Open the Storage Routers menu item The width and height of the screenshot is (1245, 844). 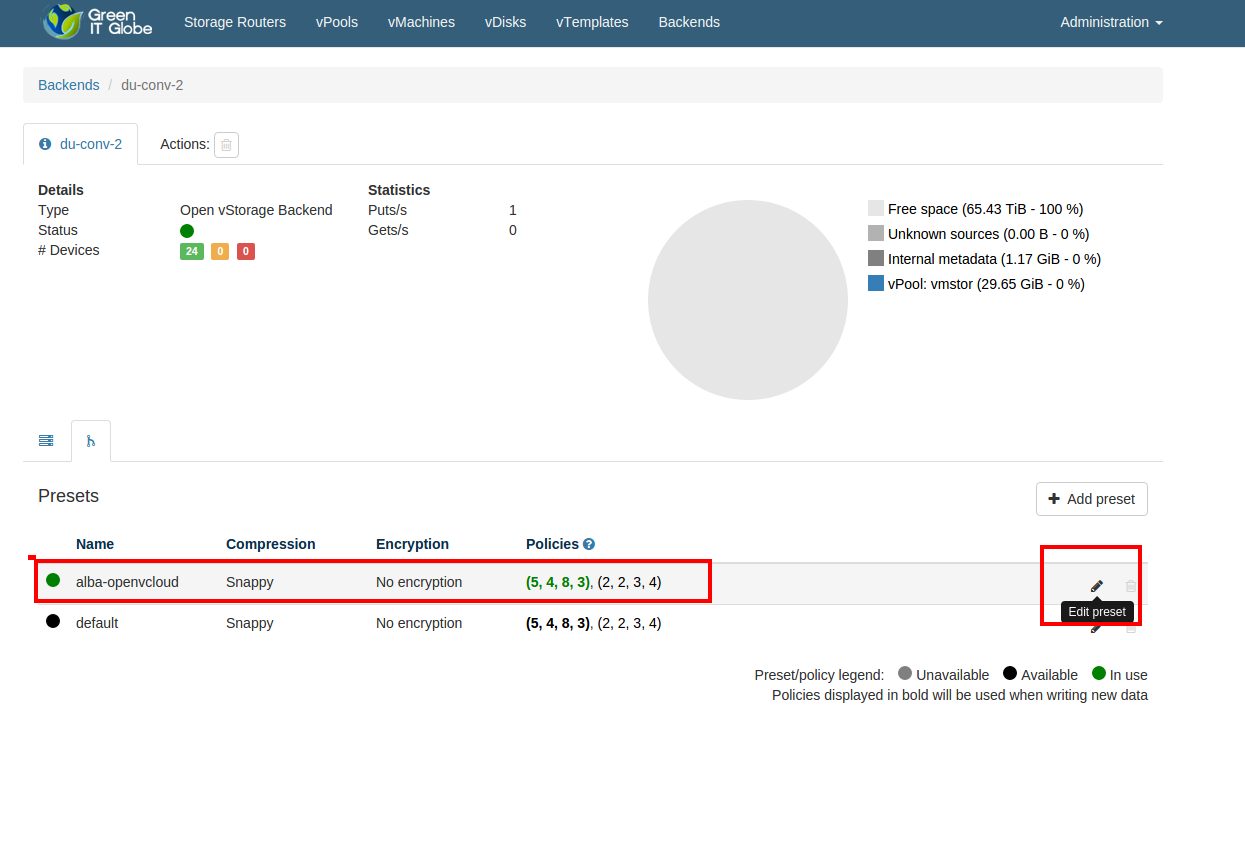(234, 22)
